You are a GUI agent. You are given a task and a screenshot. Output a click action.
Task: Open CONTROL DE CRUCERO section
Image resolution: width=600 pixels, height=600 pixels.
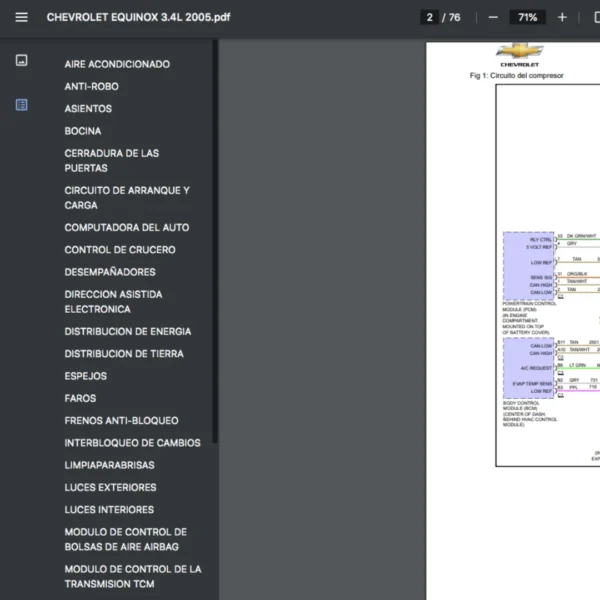pyautogui.click(x=119, y=250)
